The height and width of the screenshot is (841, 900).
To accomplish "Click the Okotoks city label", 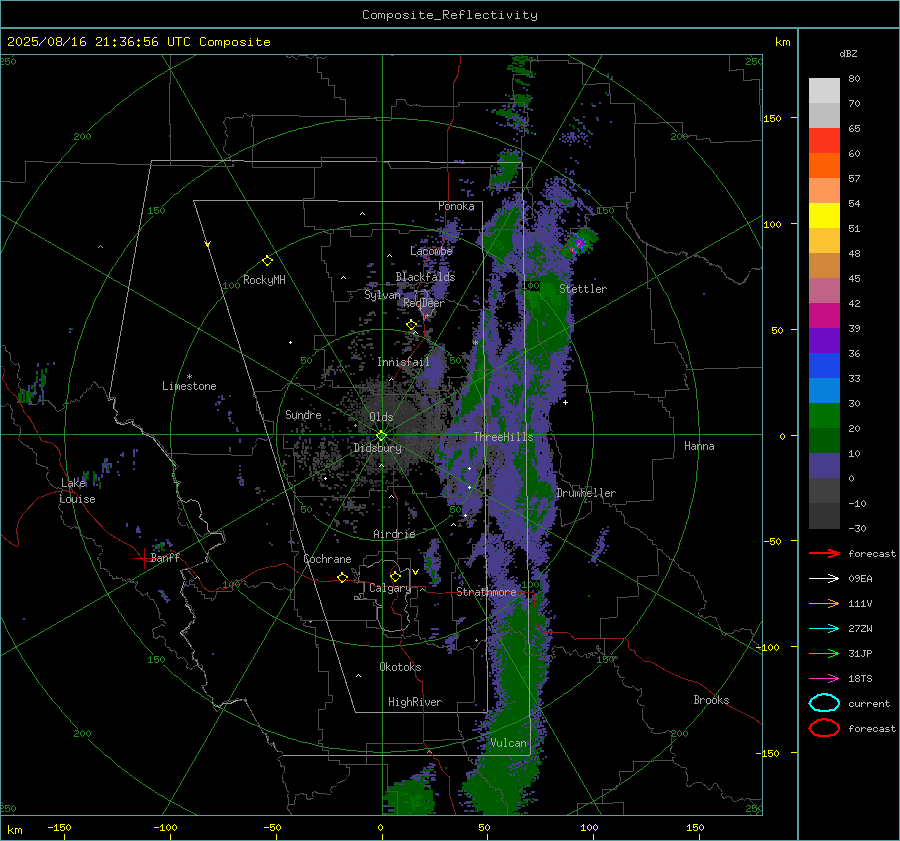I will coord(400,667).
